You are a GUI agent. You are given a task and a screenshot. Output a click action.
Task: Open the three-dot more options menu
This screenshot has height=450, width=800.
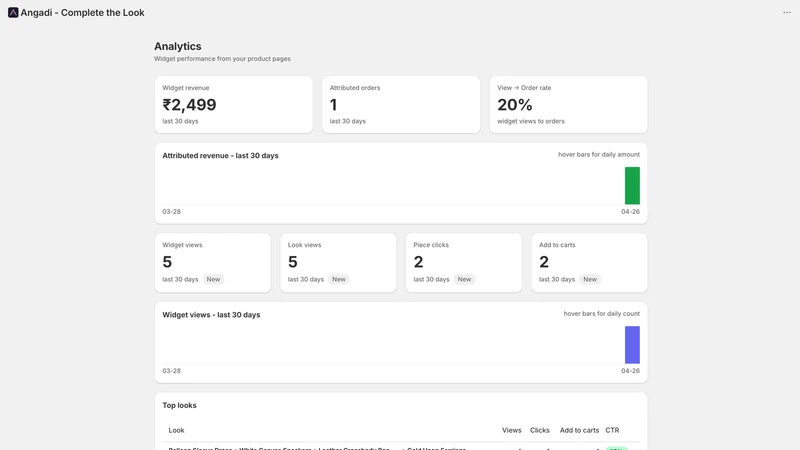point(787,13)
